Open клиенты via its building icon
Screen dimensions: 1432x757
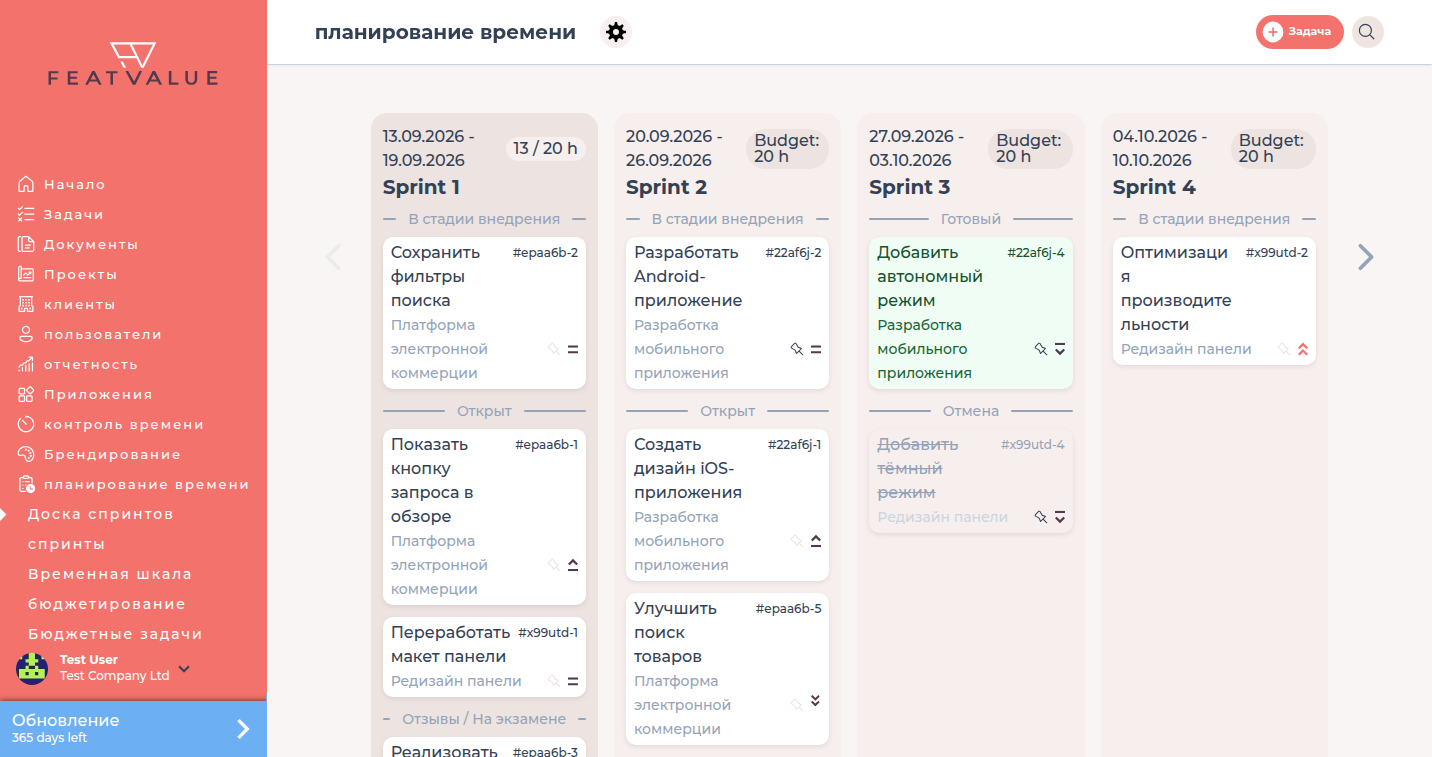pos(26,304)
